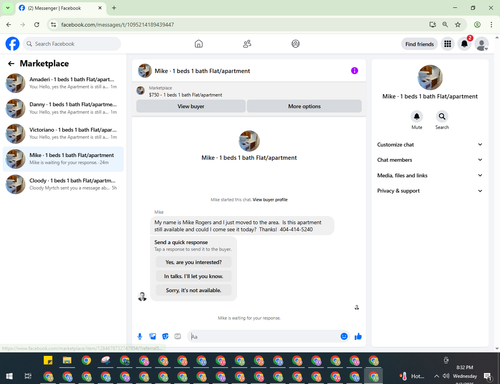Click the page scrollbar down arrow
Viewport: 500px width, 384px height.
coord(497,348)
